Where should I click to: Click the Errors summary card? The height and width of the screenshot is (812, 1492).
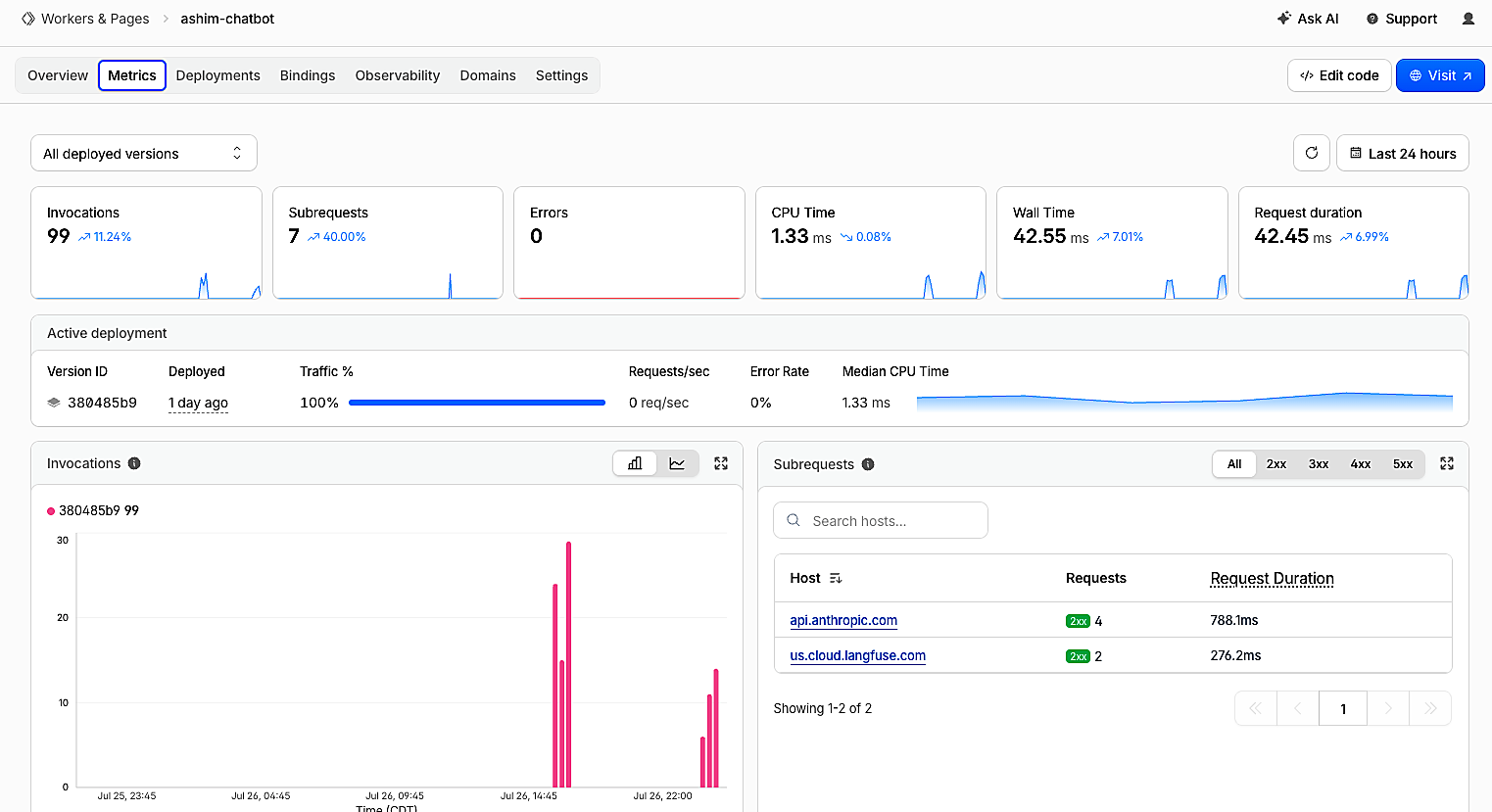(x=629, y=243)
